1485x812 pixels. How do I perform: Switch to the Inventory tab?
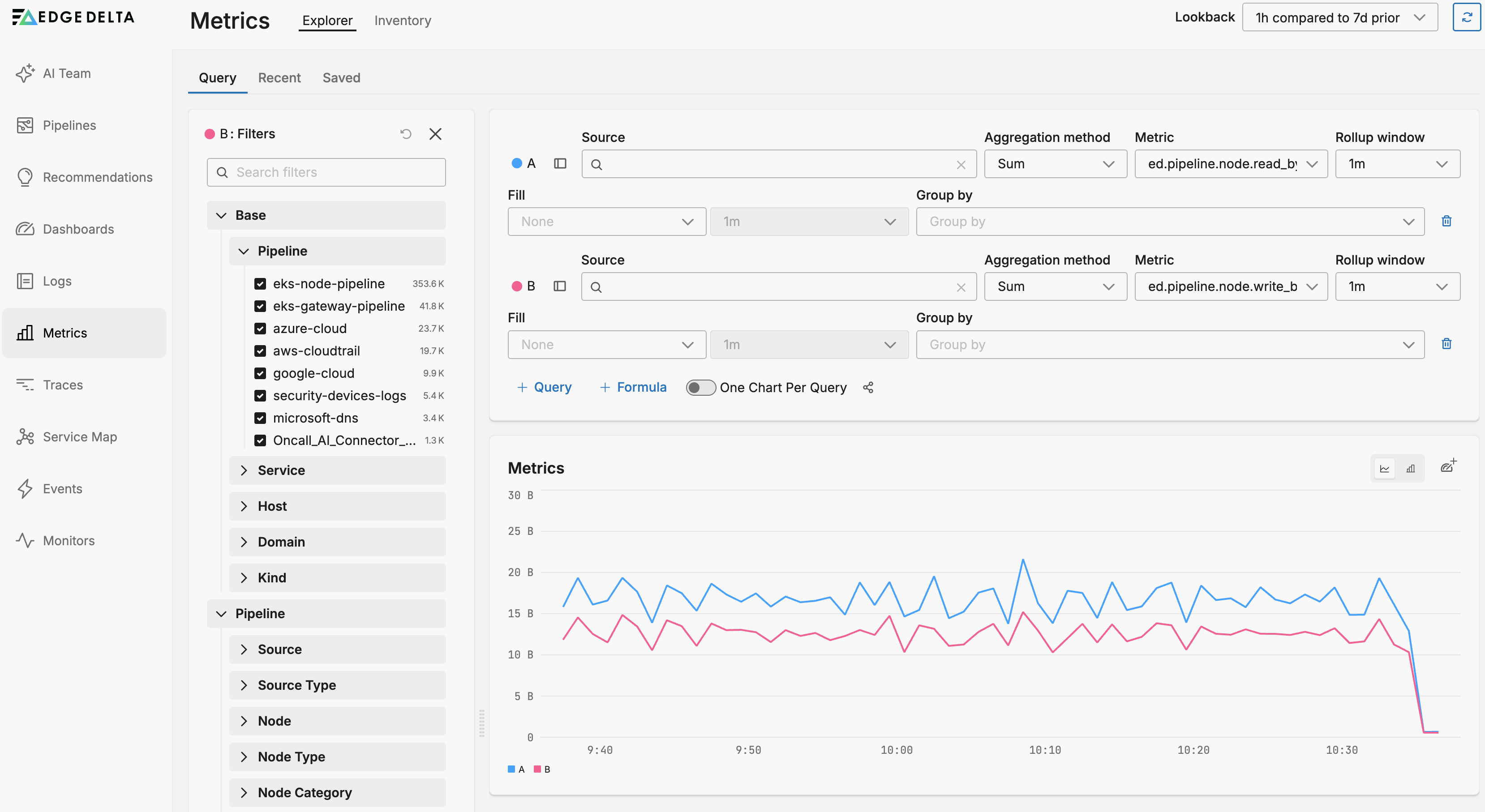pos(403,21)
